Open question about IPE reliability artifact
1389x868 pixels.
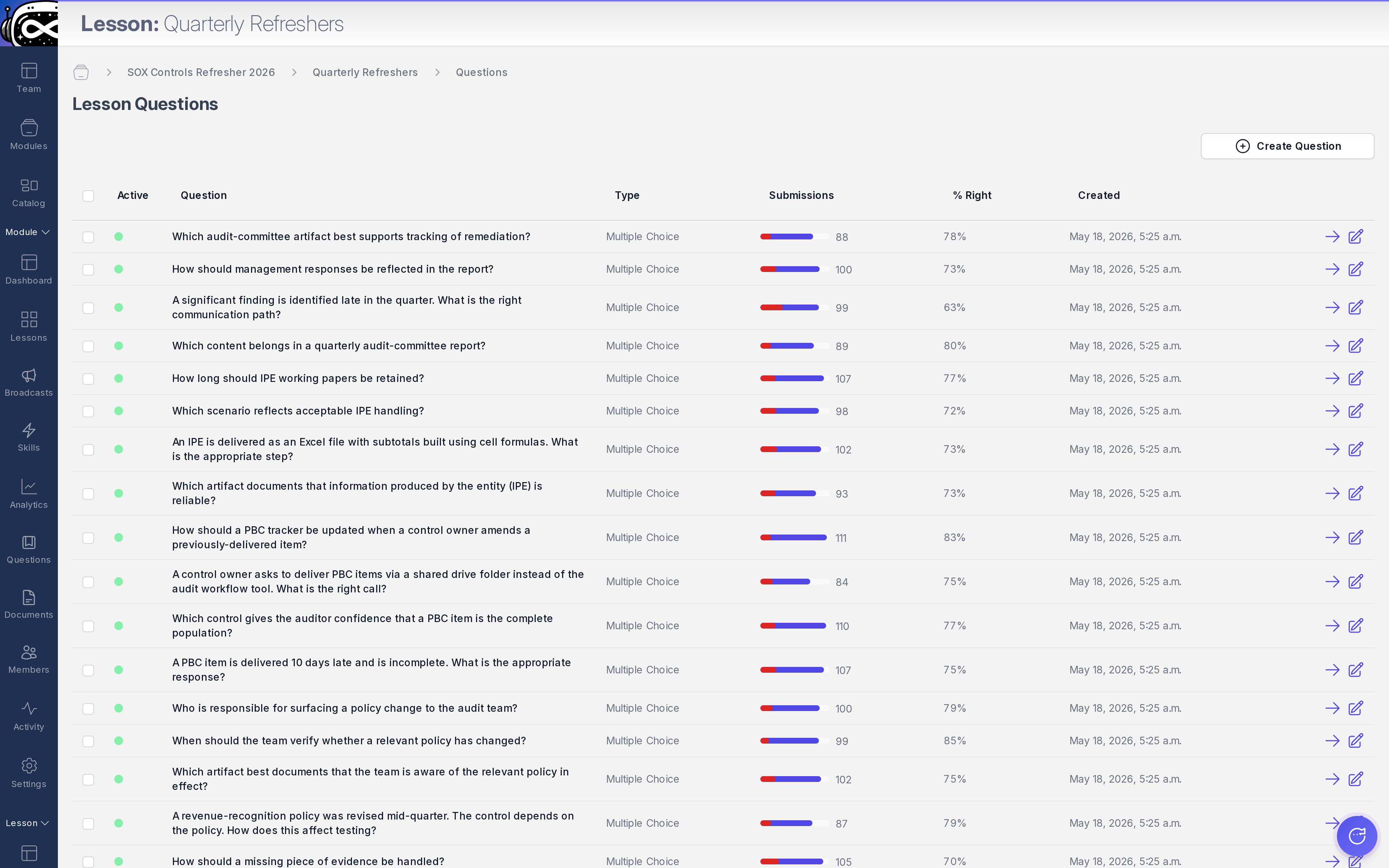click(x=357, y=493)
